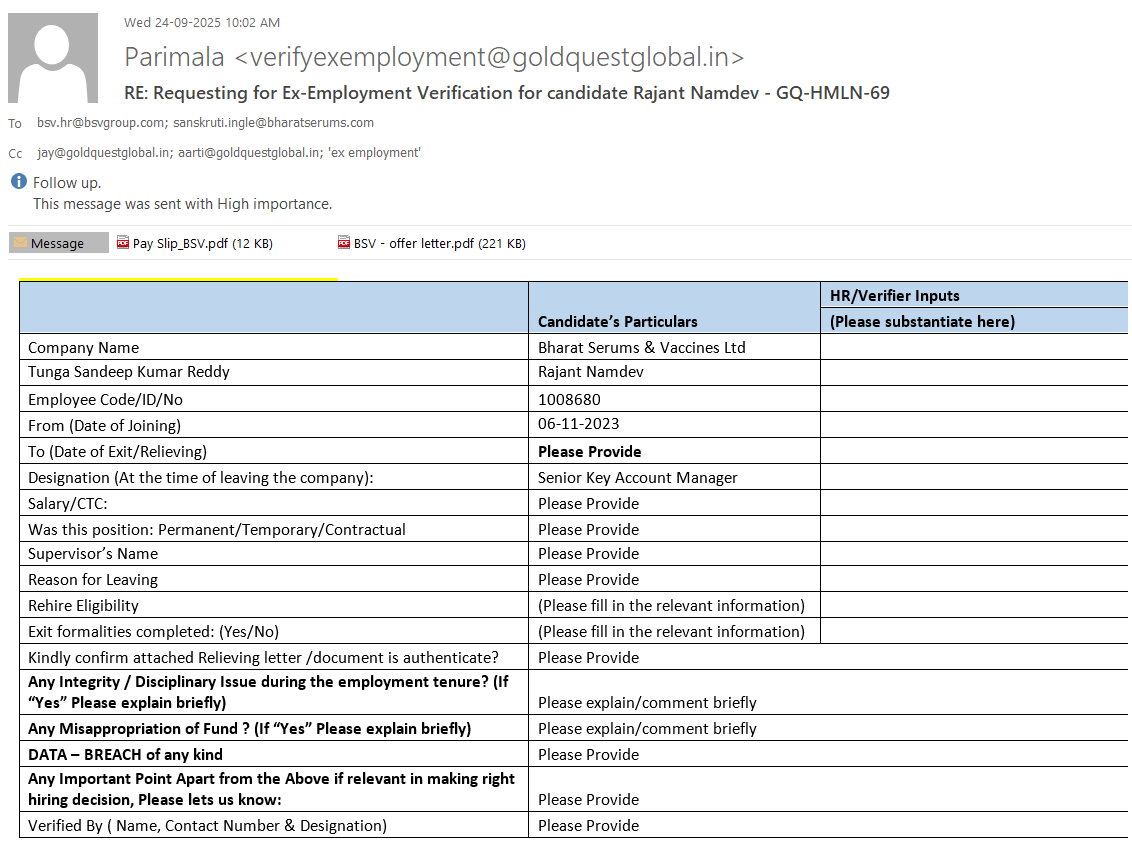This screenshot has width=1132, height=850.
Task: Click the PDF icon of BSV offer letter
Action: pos(344,243)
